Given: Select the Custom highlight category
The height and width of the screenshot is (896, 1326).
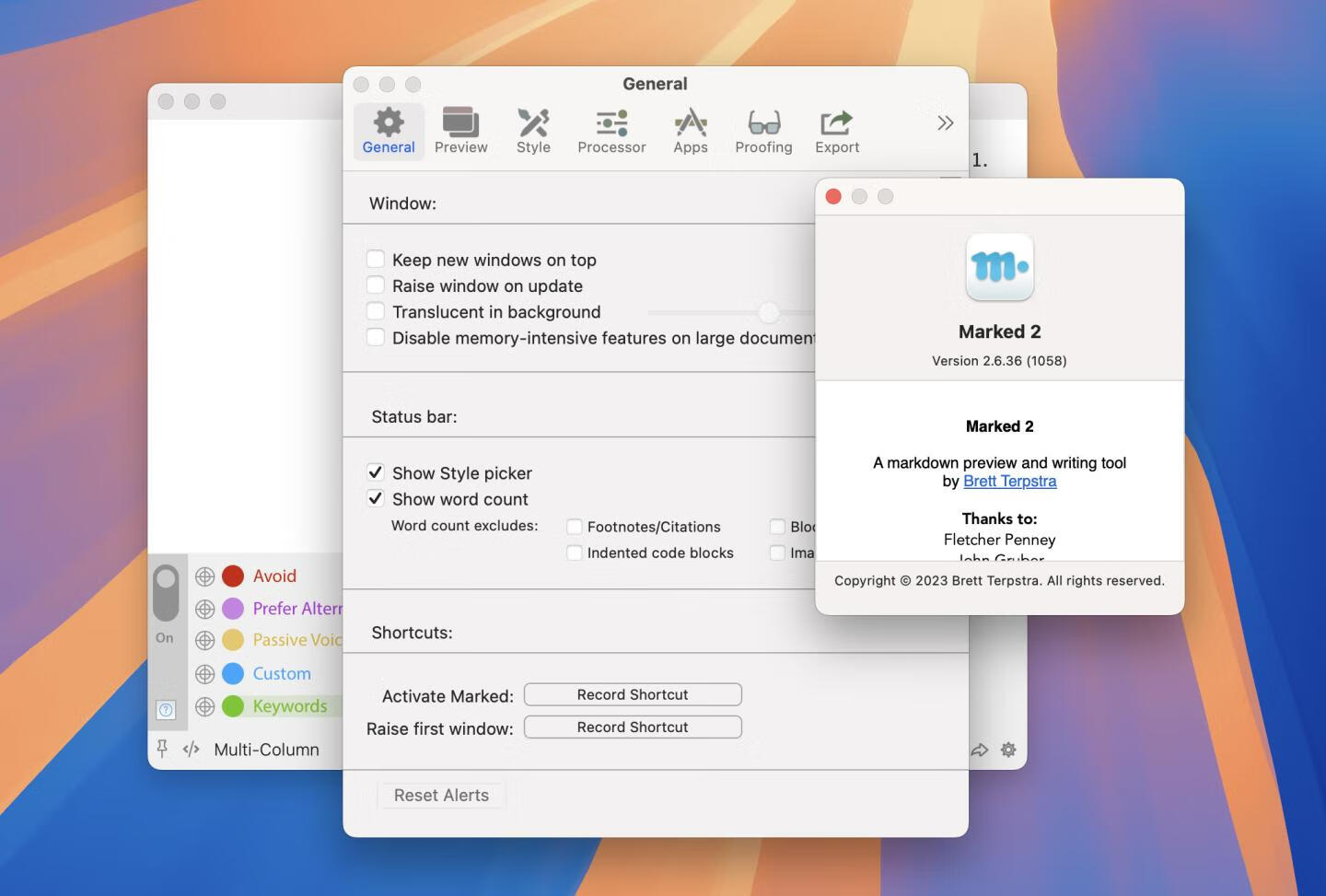Looking at the screenshot, I should pyautogui.click(x=282, y=674).
